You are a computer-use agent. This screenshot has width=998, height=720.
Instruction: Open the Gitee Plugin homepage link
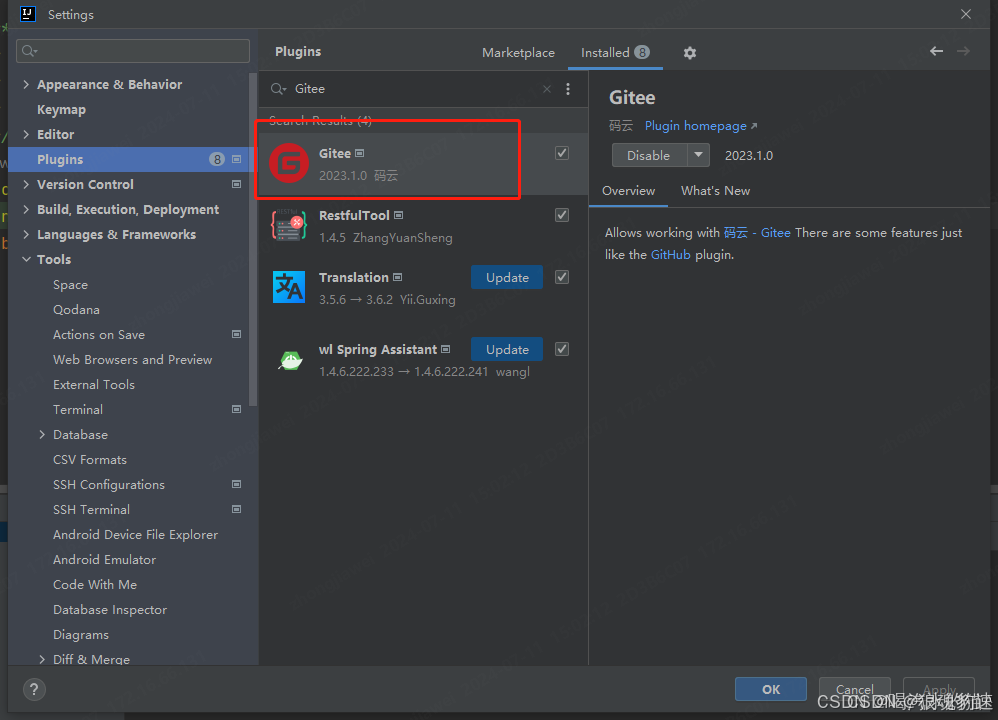(x=701, y=126)
